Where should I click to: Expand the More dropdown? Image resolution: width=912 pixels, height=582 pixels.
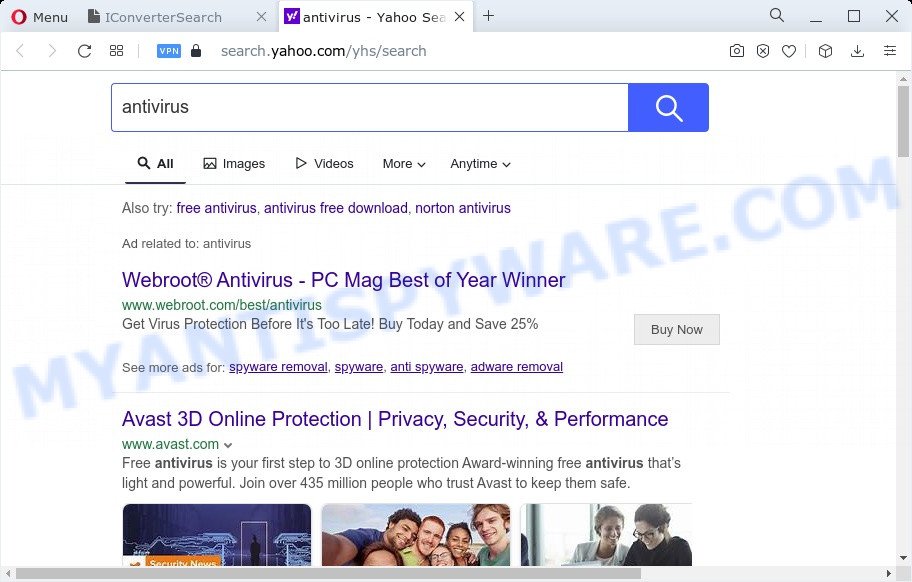coord(404,164)
